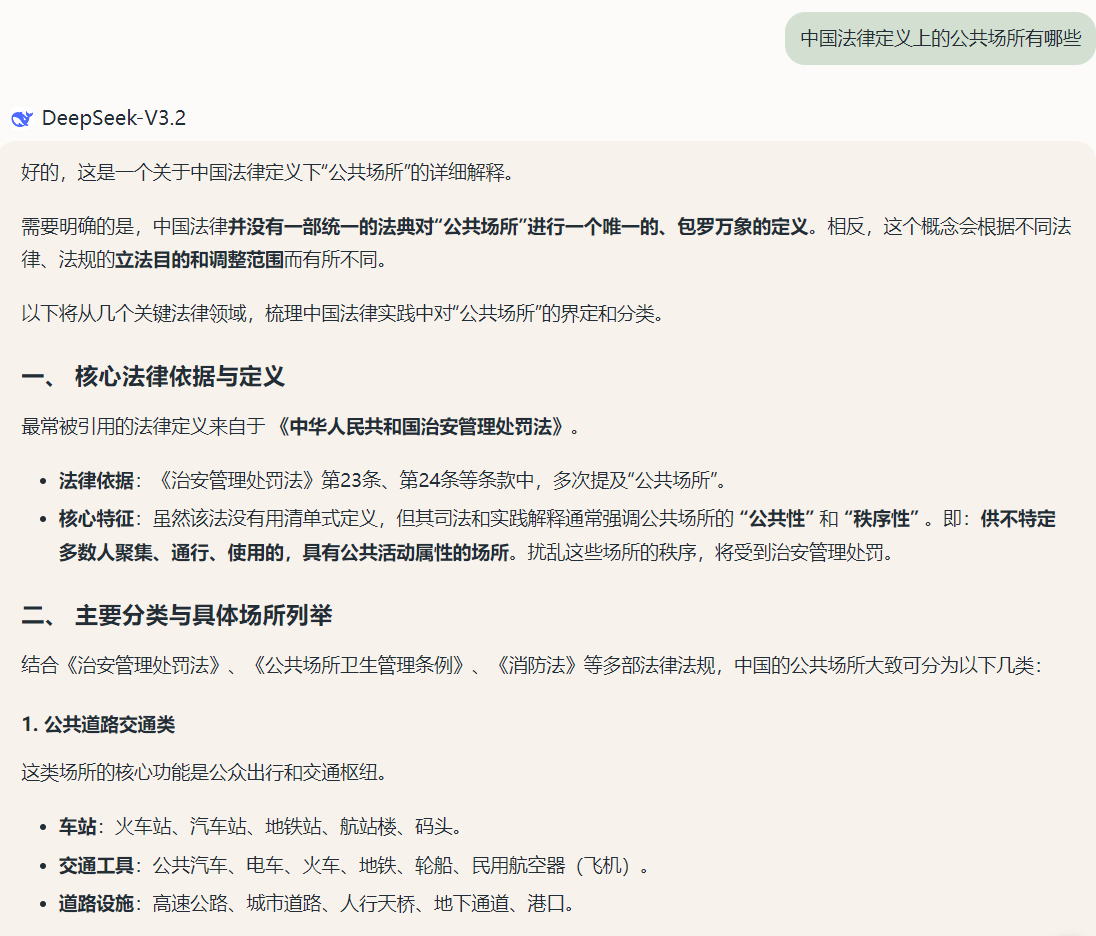Viewport: 1096px width, 936px height.
Task: Click the opening sentence starting with 好的
Action: pos(266,172)
